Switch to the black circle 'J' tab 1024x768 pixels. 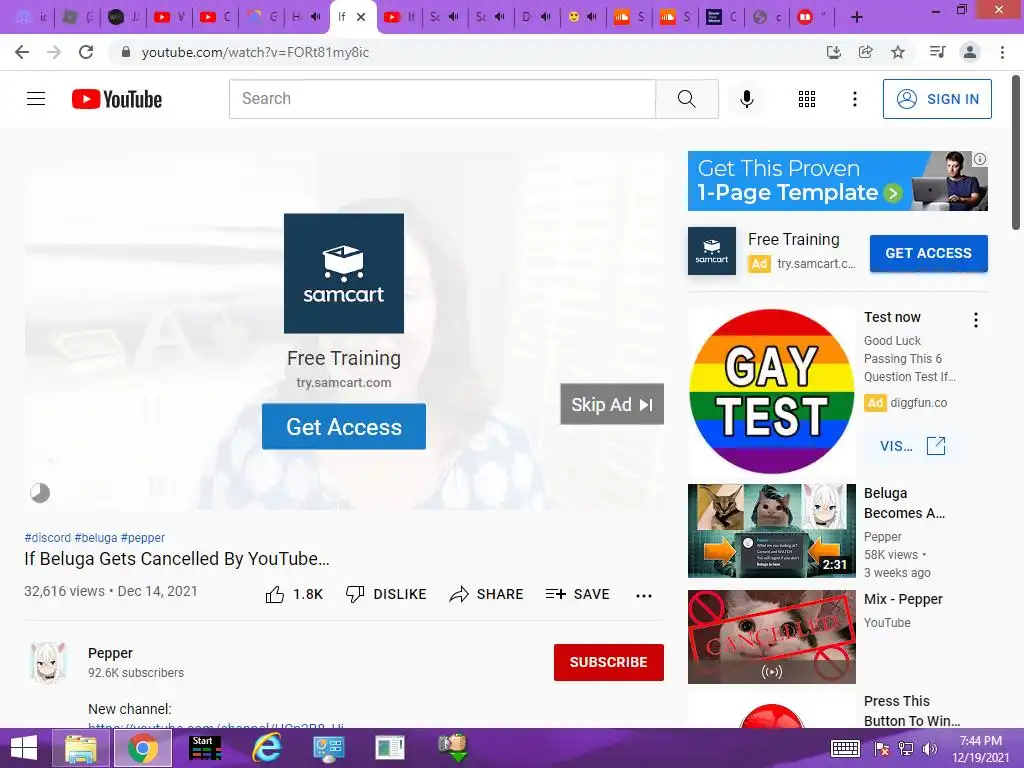click(123, 17)
